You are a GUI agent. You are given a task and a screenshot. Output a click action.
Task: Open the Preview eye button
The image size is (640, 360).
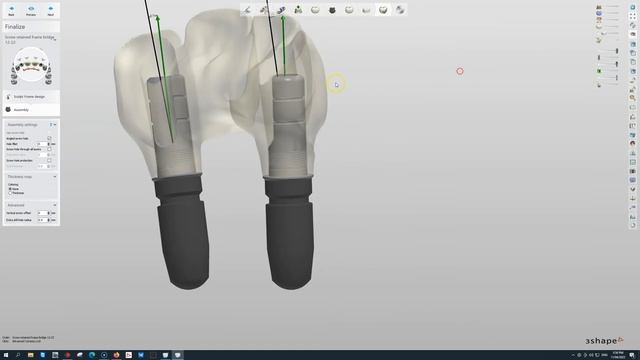(x=31, y=11)
